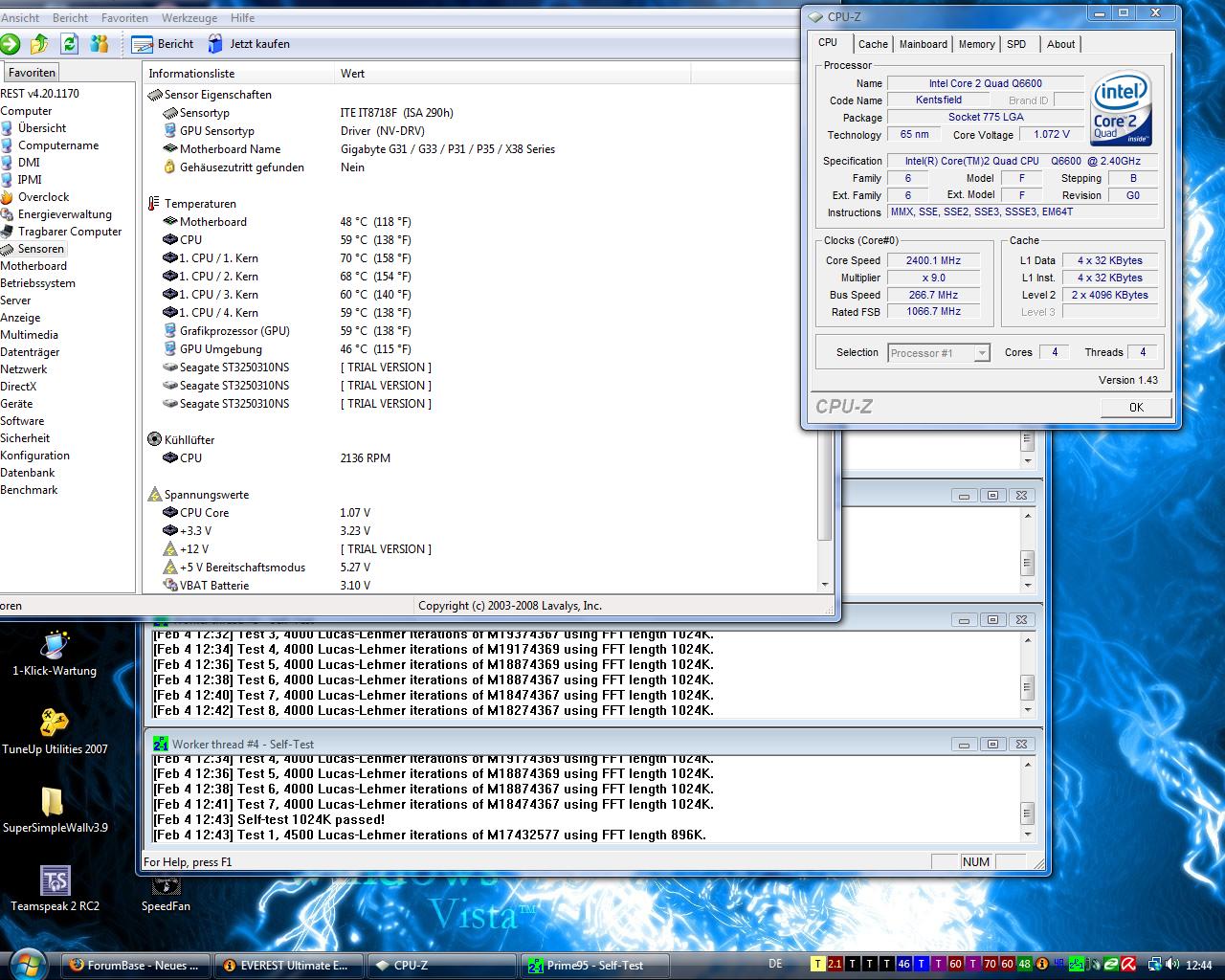Image resolution: width=1225 pixels, height=980 pixels.
Task: Click the refresh icon in EVEREST toolbar
Action: pyautogui.click(x=69, y=44)
